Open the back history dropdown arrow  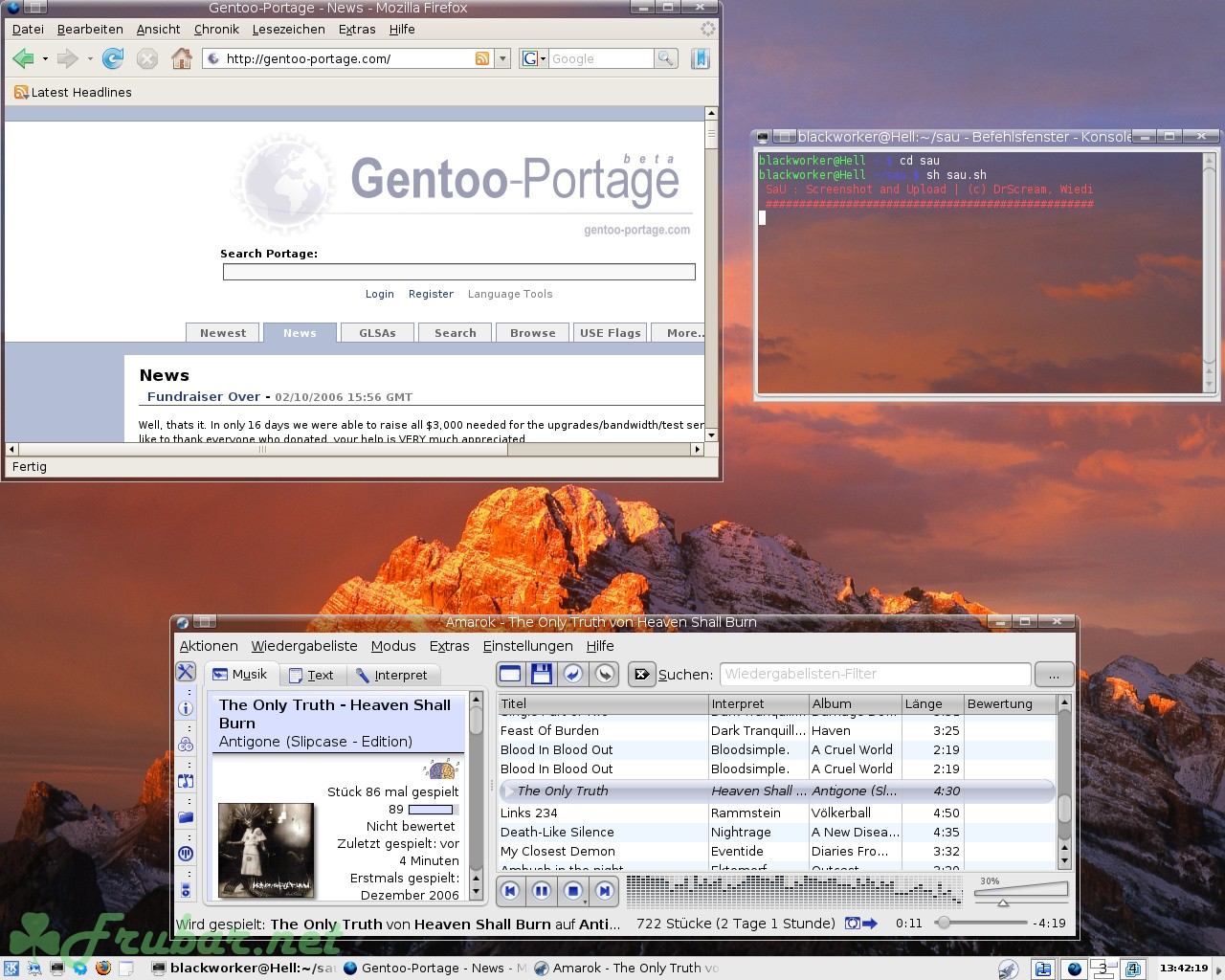[x=45, y=59]
